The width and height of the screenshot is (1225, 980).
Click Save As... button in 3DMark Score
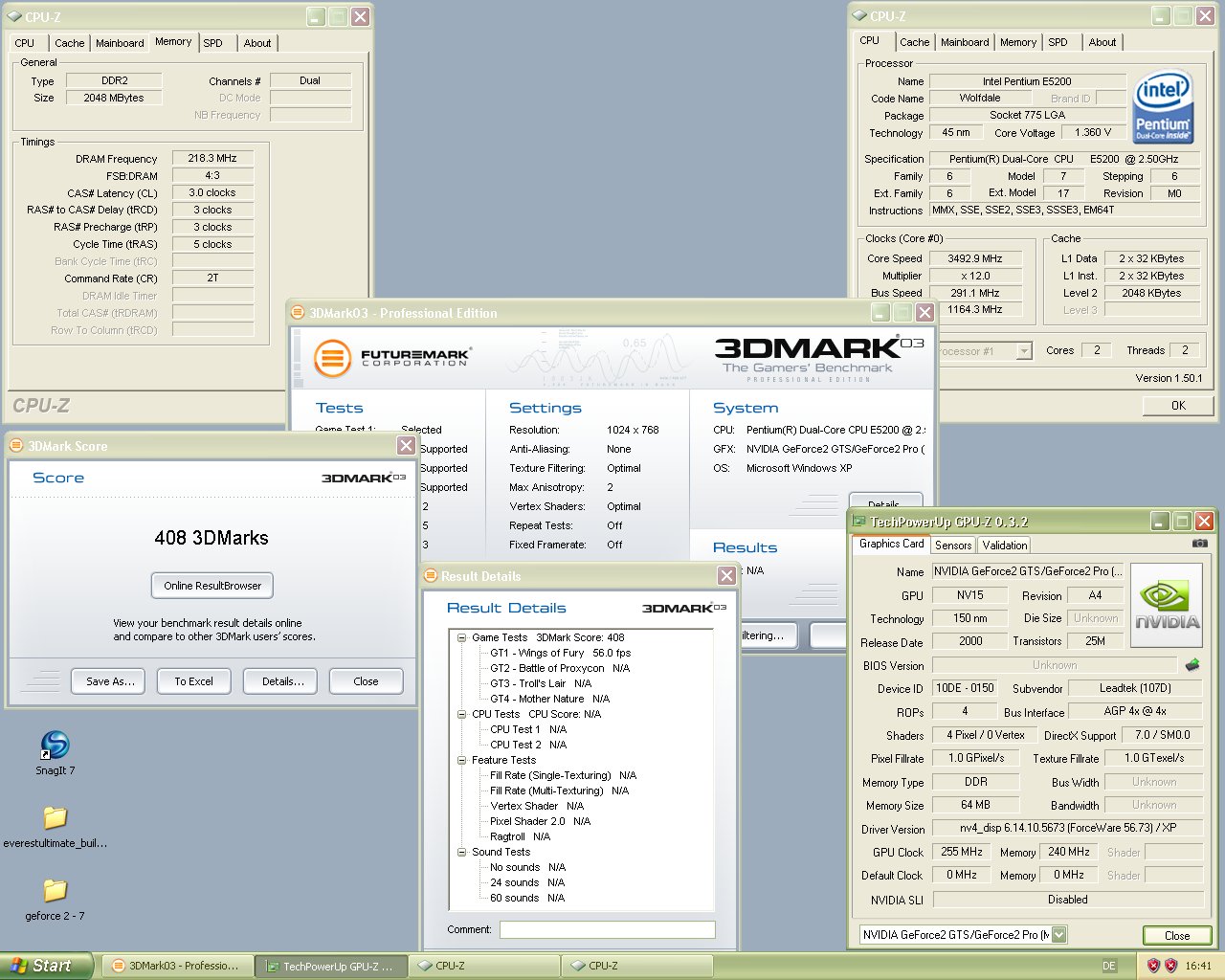click(x=109, y=681)
